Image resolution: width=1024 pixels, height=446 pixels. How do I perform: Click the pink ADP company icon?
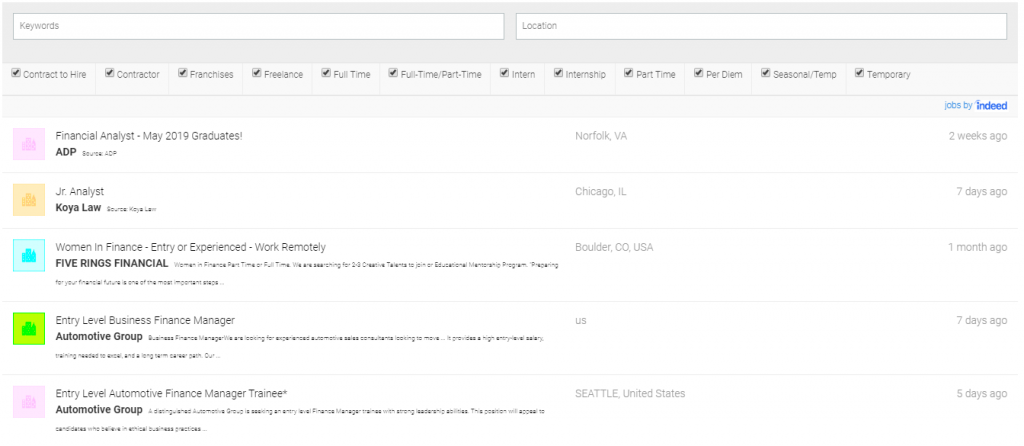pos(29,144)
